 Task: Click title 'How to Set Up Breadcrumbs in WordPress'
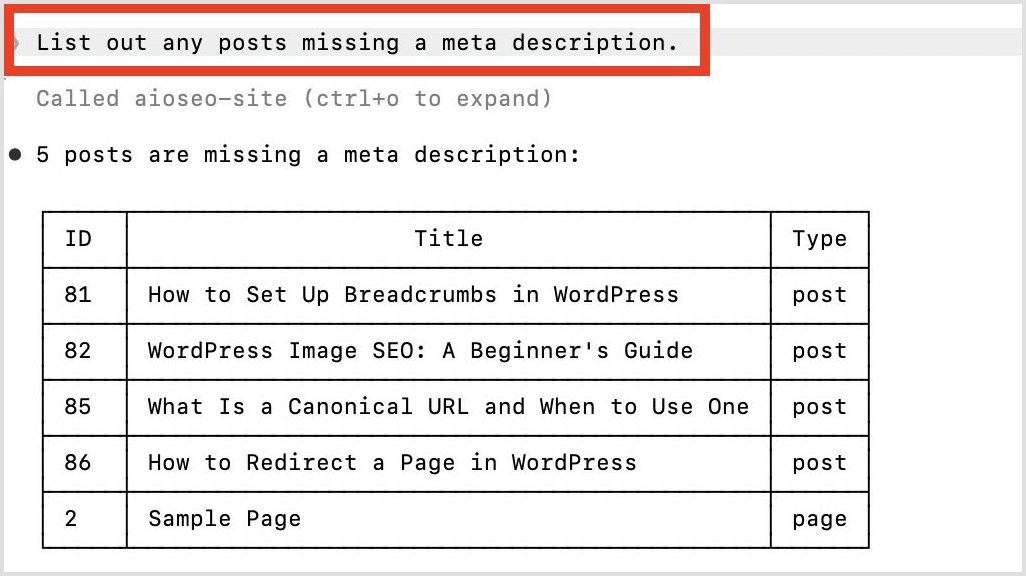point(413,295)
